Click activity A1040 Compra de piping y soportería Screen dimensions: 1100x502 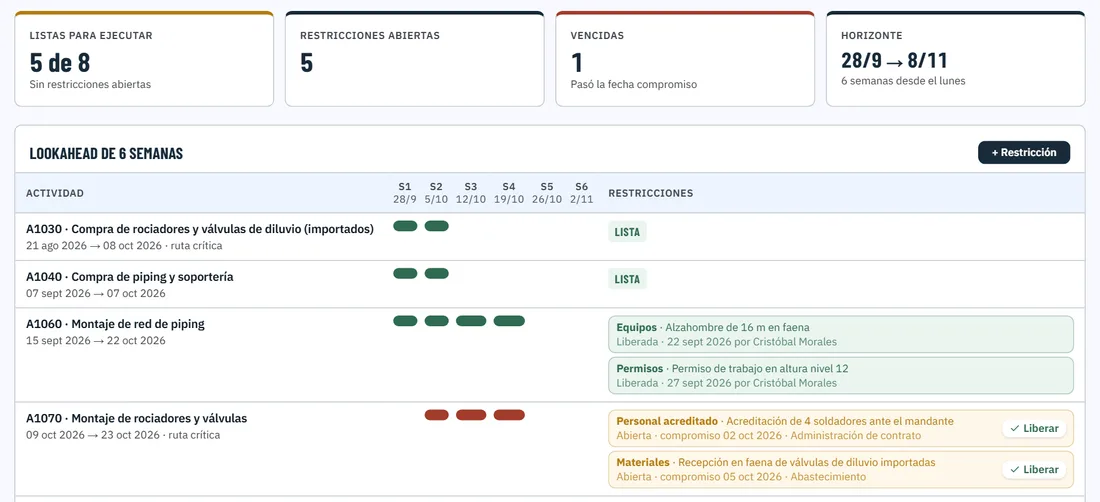(x=130, y=277)
